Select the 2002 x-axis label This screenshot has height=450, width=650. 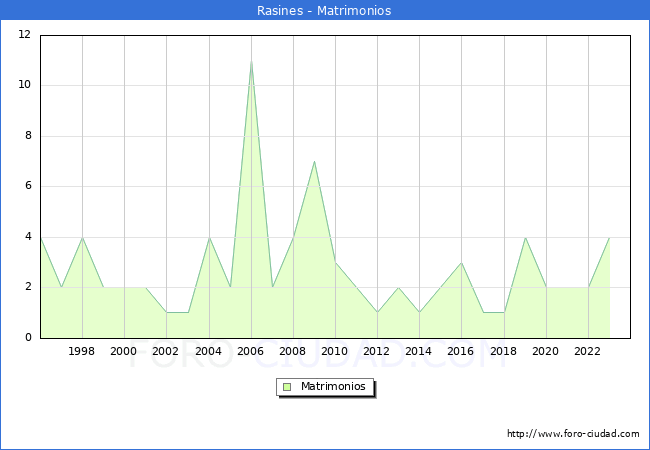point(166,352)
